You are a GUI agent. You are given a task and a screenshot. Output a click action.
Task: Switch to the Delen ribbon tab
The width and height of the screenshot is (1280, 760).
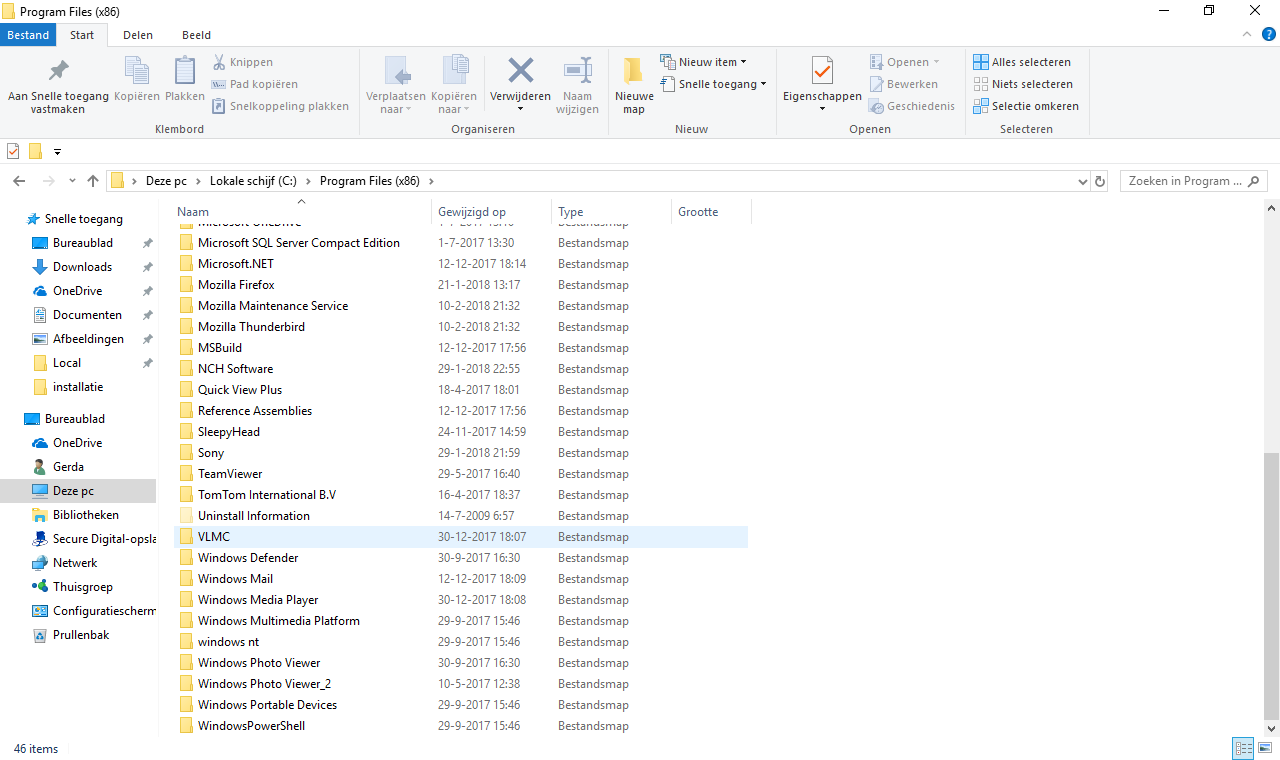point(138,35)
